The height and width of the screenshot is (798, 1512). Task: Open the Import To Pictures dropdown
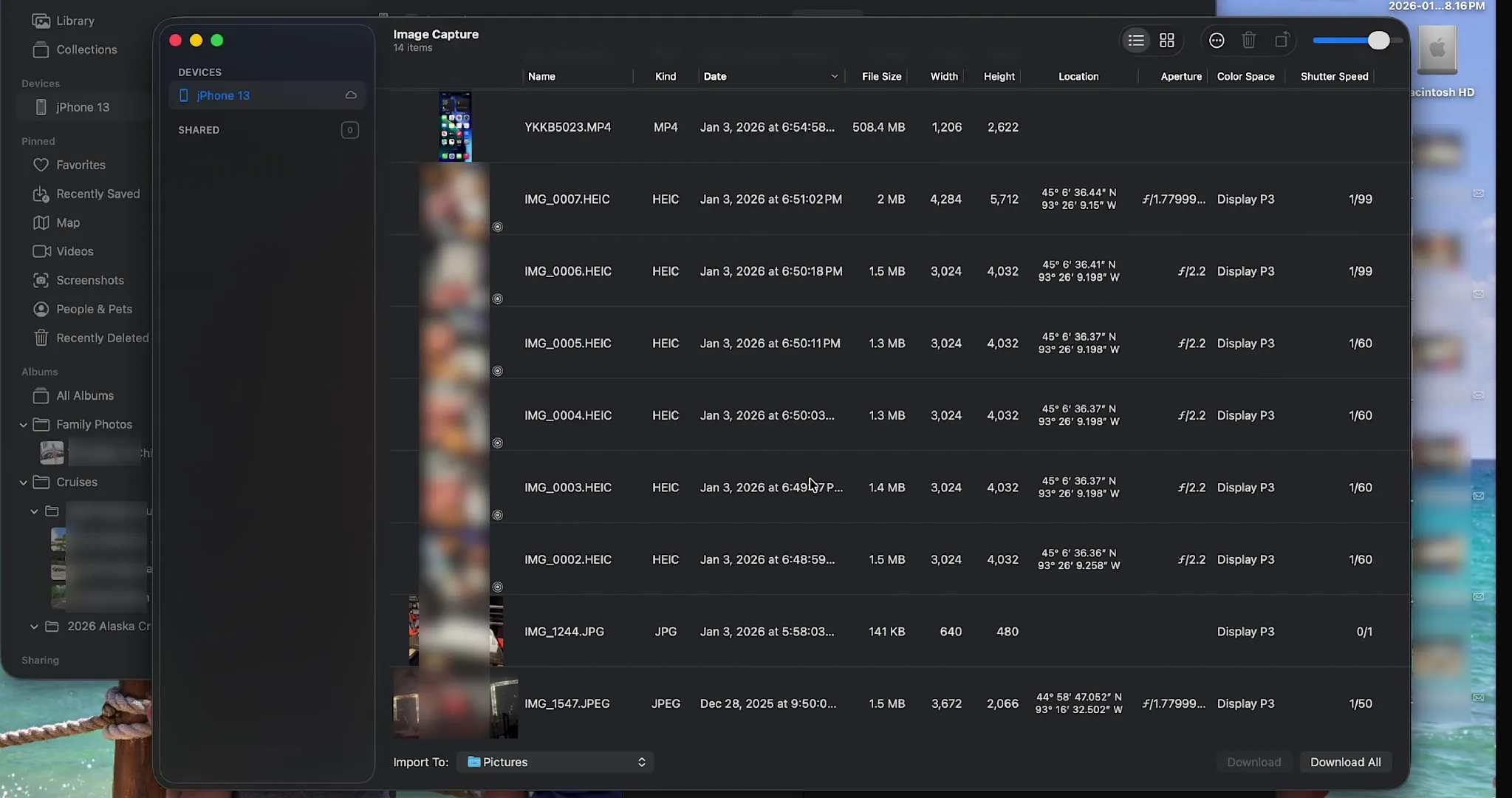point(555,762)
